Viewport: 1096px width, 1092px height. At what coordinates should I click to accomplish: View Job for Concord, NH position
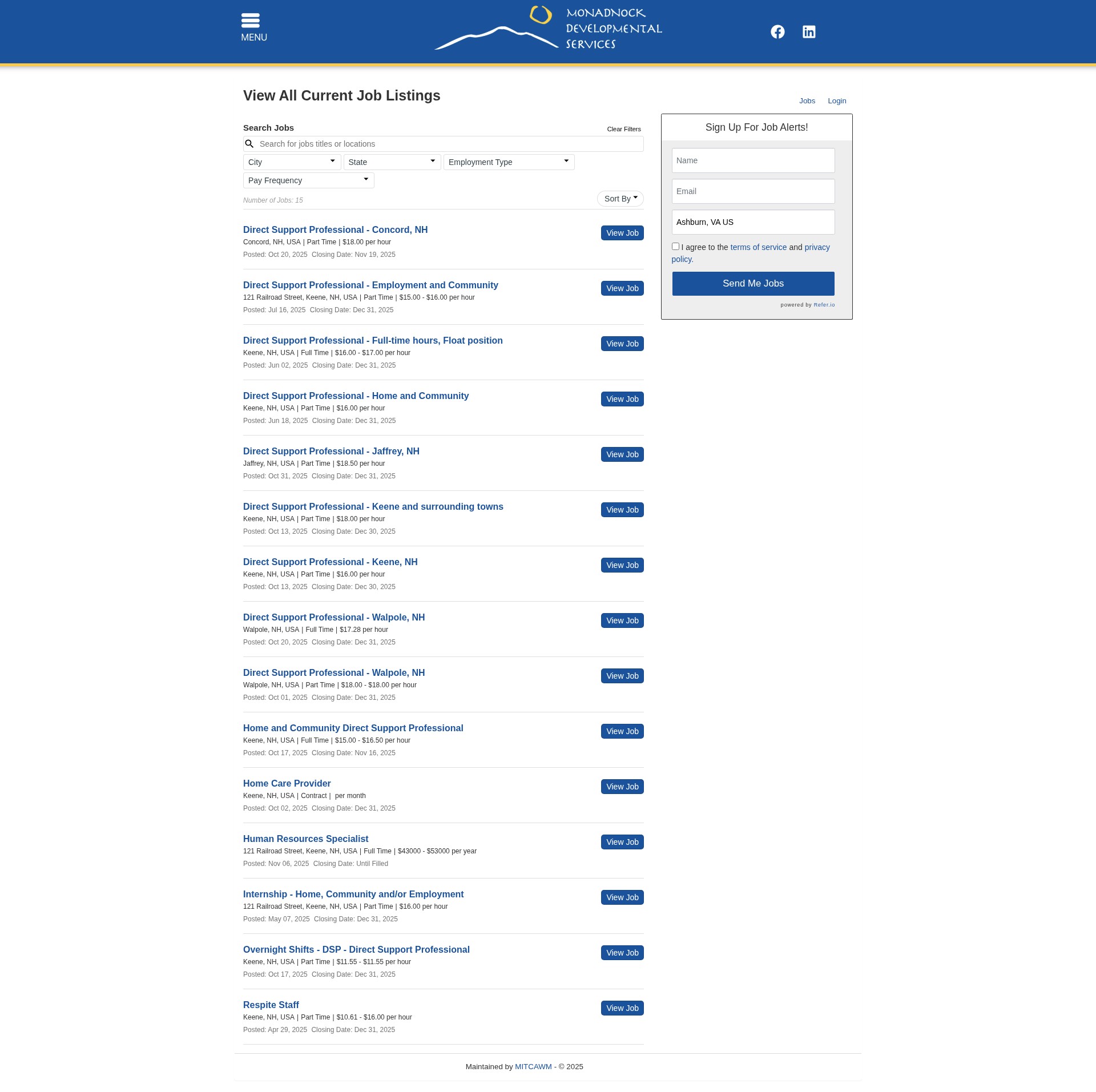pos(622,233)
